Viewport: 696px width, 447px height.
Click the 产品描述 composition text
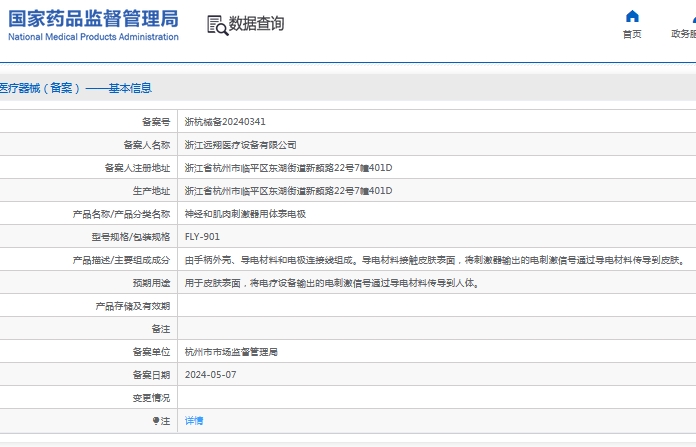pyautogui.click(x=435, y=260)
